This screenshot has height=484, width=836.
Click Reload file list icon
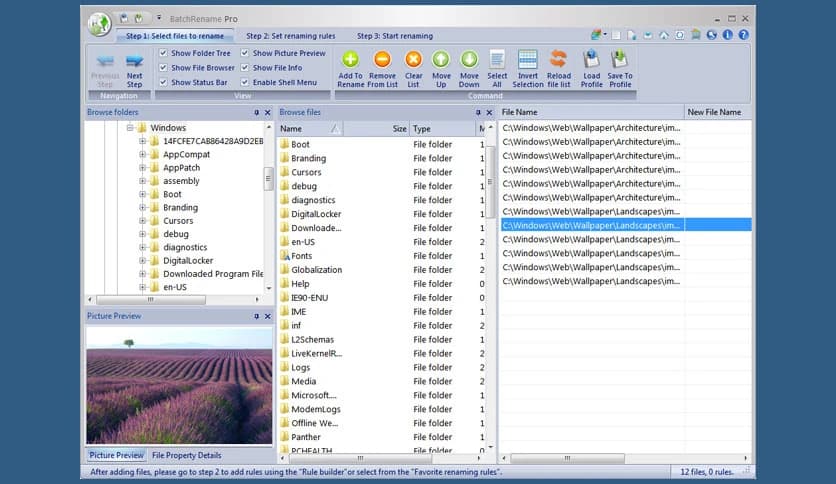point(558,59)
